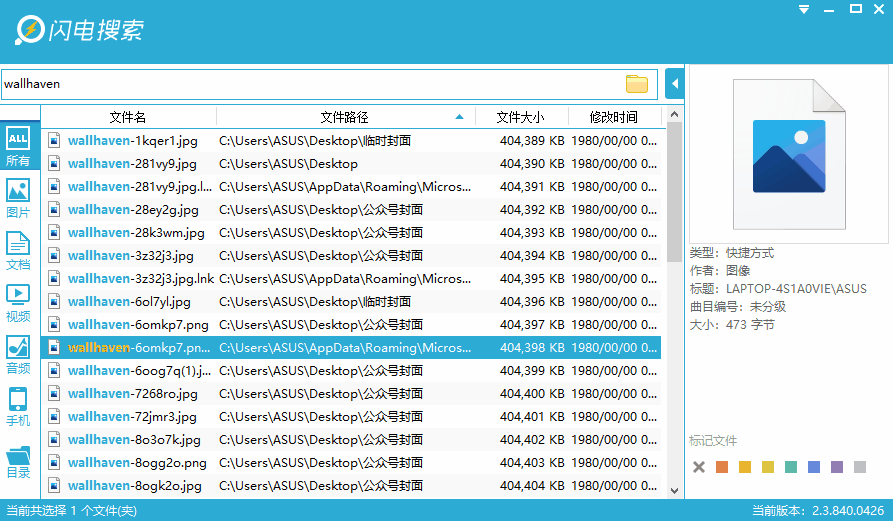Click file size 404,389 KB cell
Viewport: 893px width, 521px height.
tap(532, 141)
